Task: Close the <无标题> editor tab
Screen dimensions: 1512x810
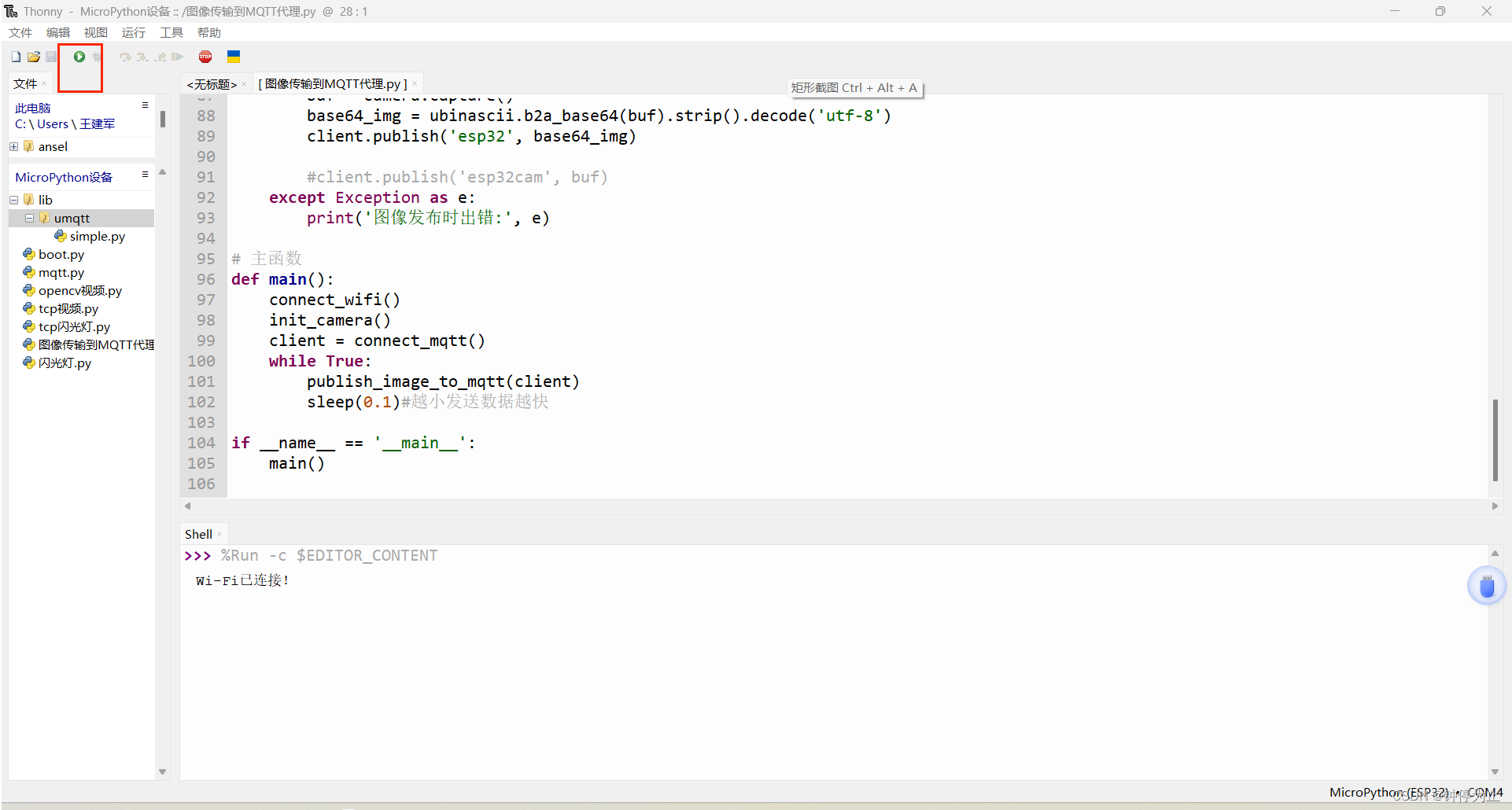Action: pos(244,84)
